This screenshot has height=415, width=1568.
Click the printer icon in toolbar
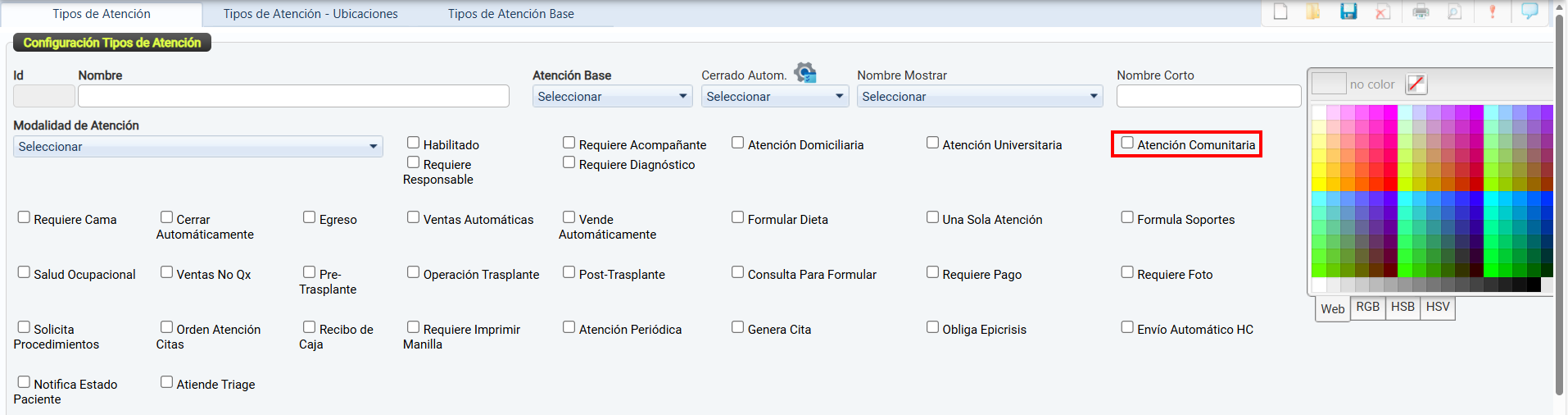(x=1421, y=11)
